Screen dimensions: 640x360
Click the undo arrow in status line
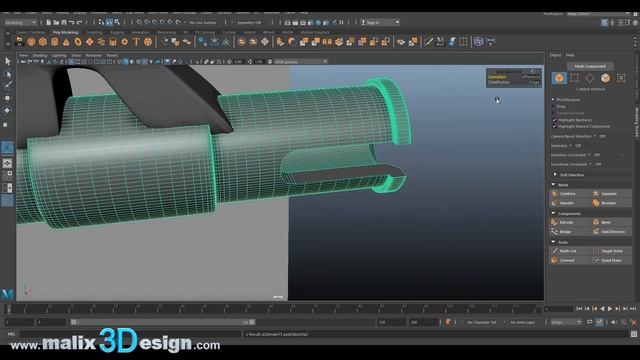pos(71,22)
